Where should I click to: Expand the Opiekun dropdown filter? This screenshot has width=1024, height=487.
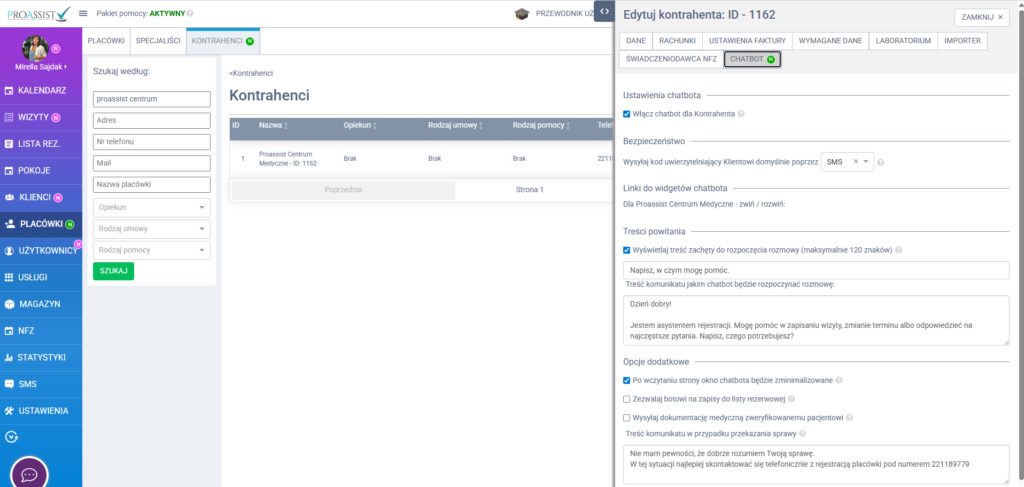pyautogui.click(x=151, y=207)
